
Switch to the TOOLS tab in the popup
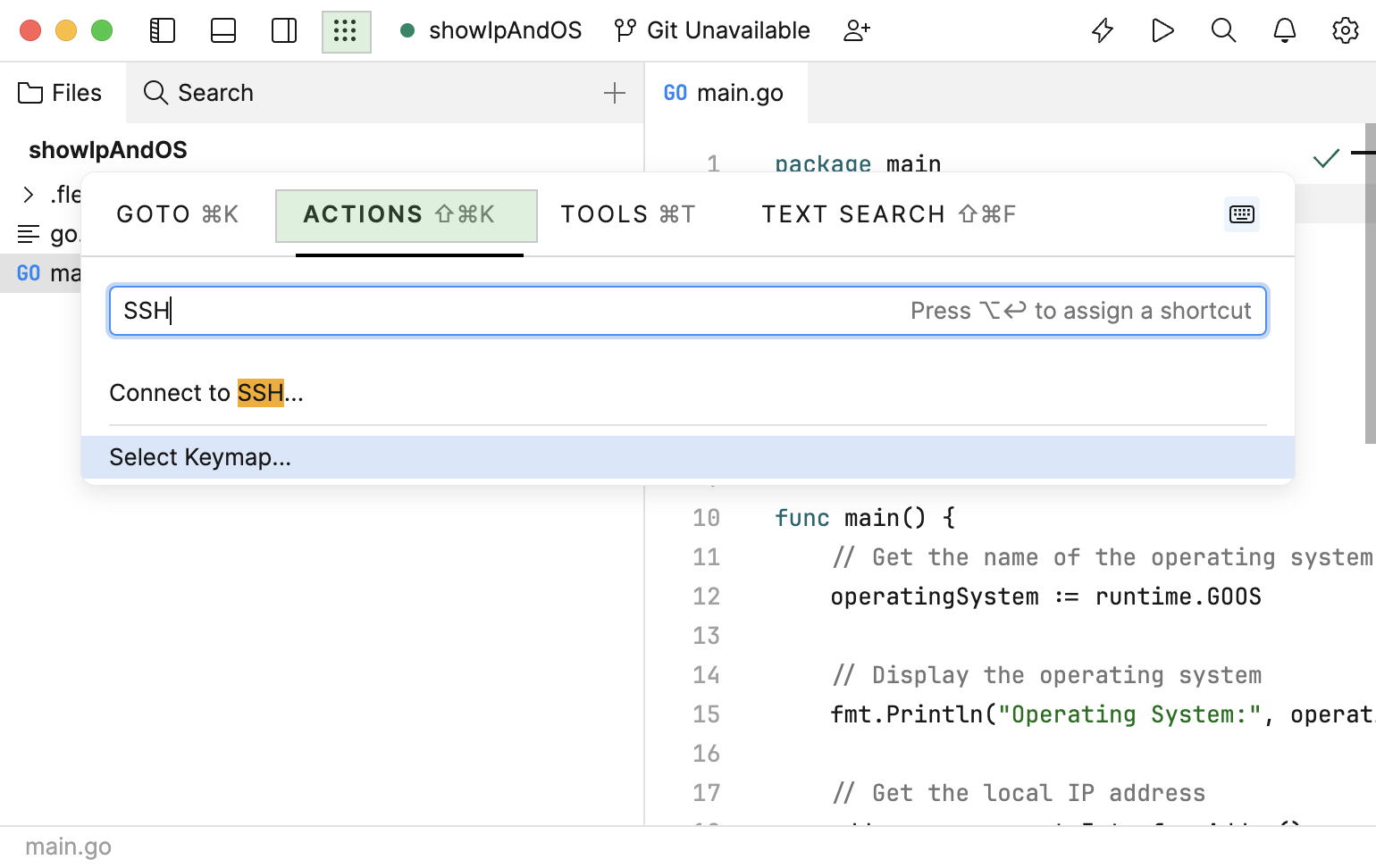[x=627, y=214]
